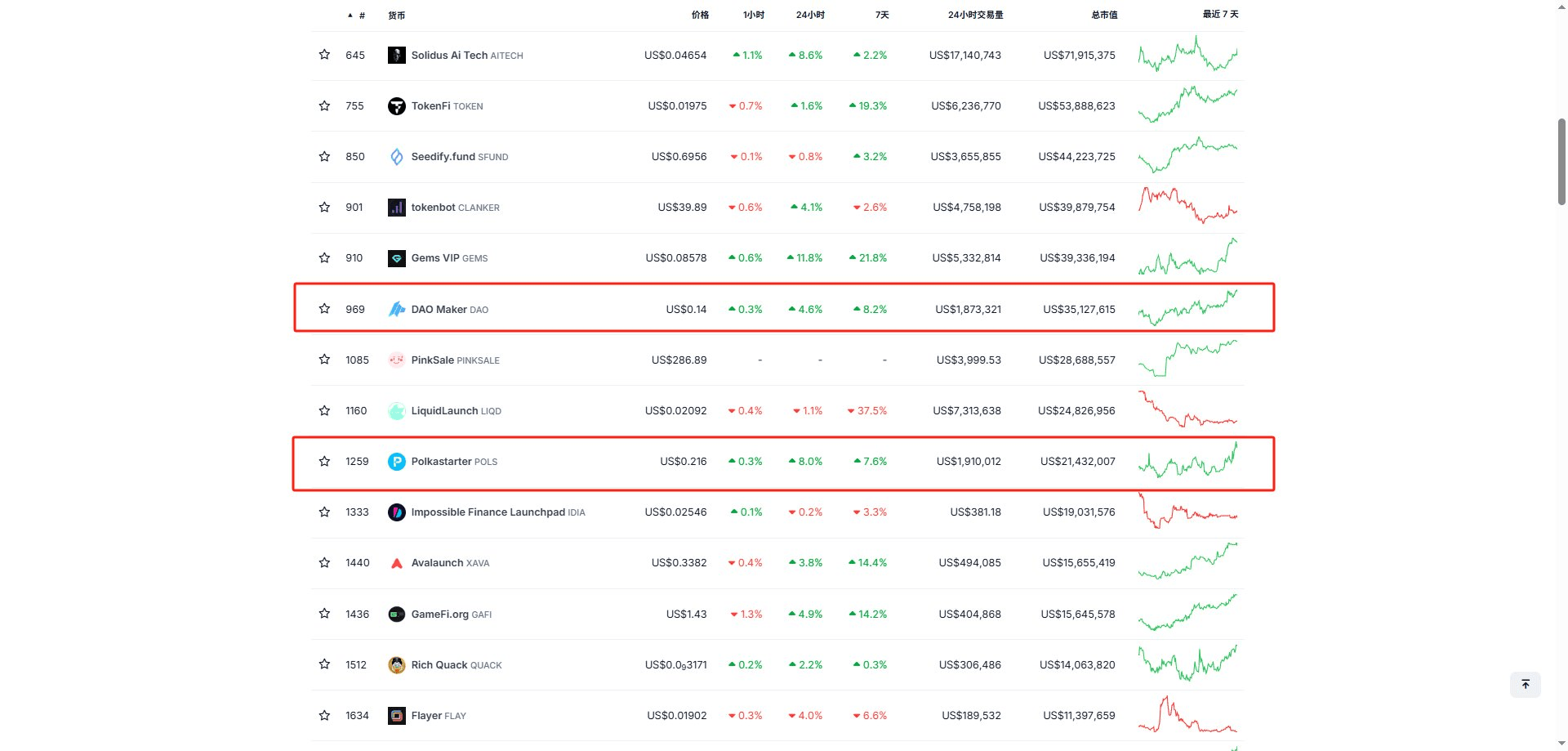Viewport: 1568px width, 751px height.
Task: Click Gems VIP 7-day 21.8%
Action: coord(867,258)
